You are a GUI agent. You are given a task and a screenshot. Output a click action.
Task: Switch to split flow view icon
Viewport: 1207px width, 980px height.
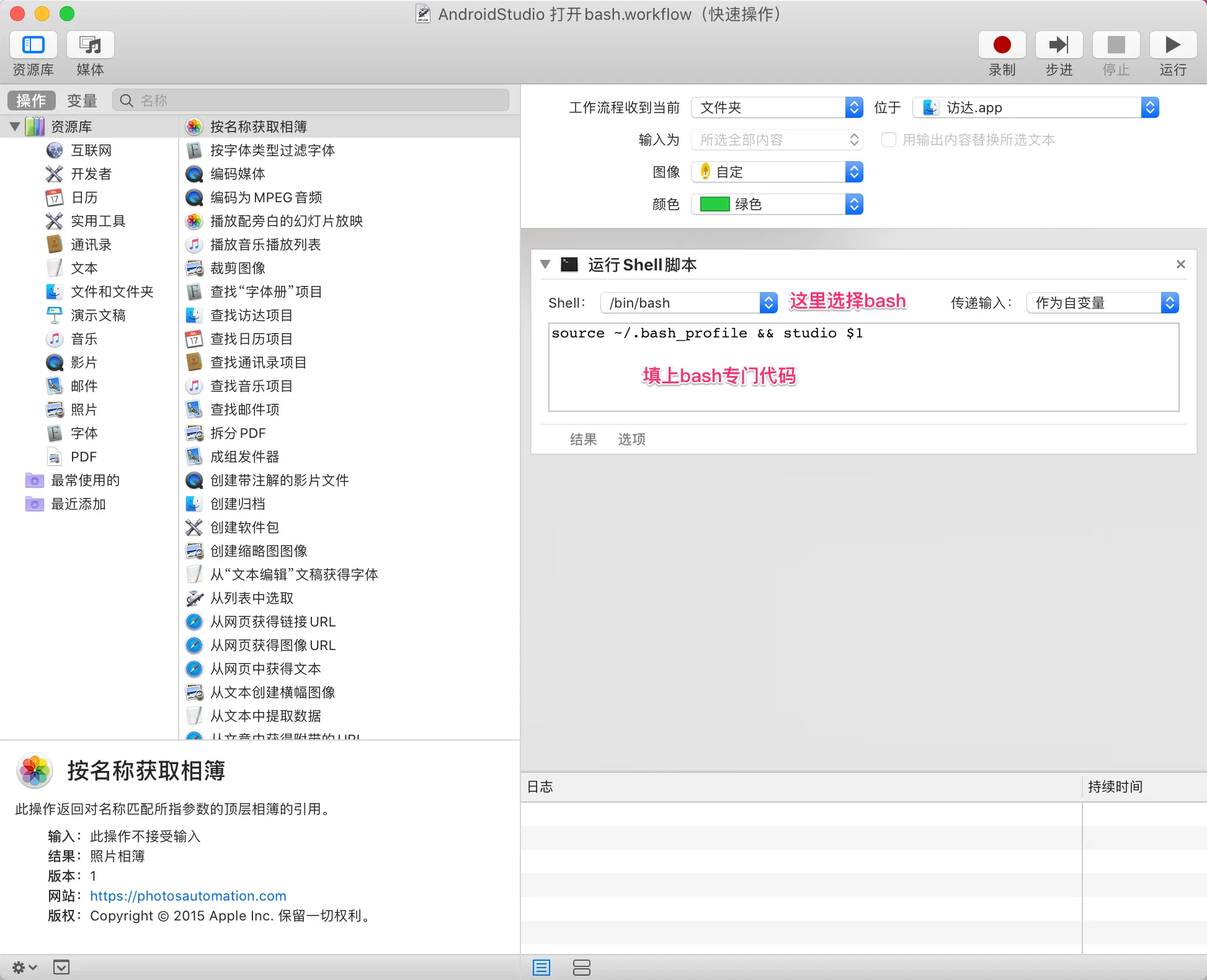click(x=581, y=967)
